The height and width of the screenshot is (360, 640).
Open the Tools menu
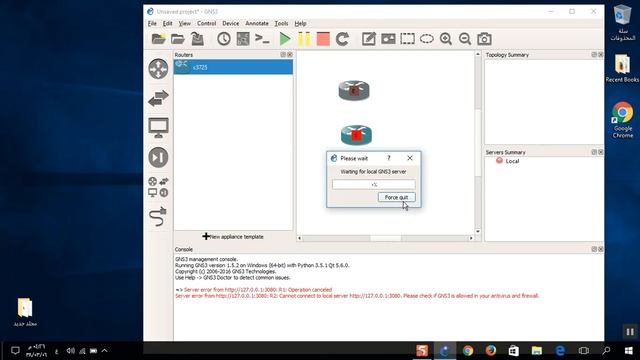tap(281, 24)
